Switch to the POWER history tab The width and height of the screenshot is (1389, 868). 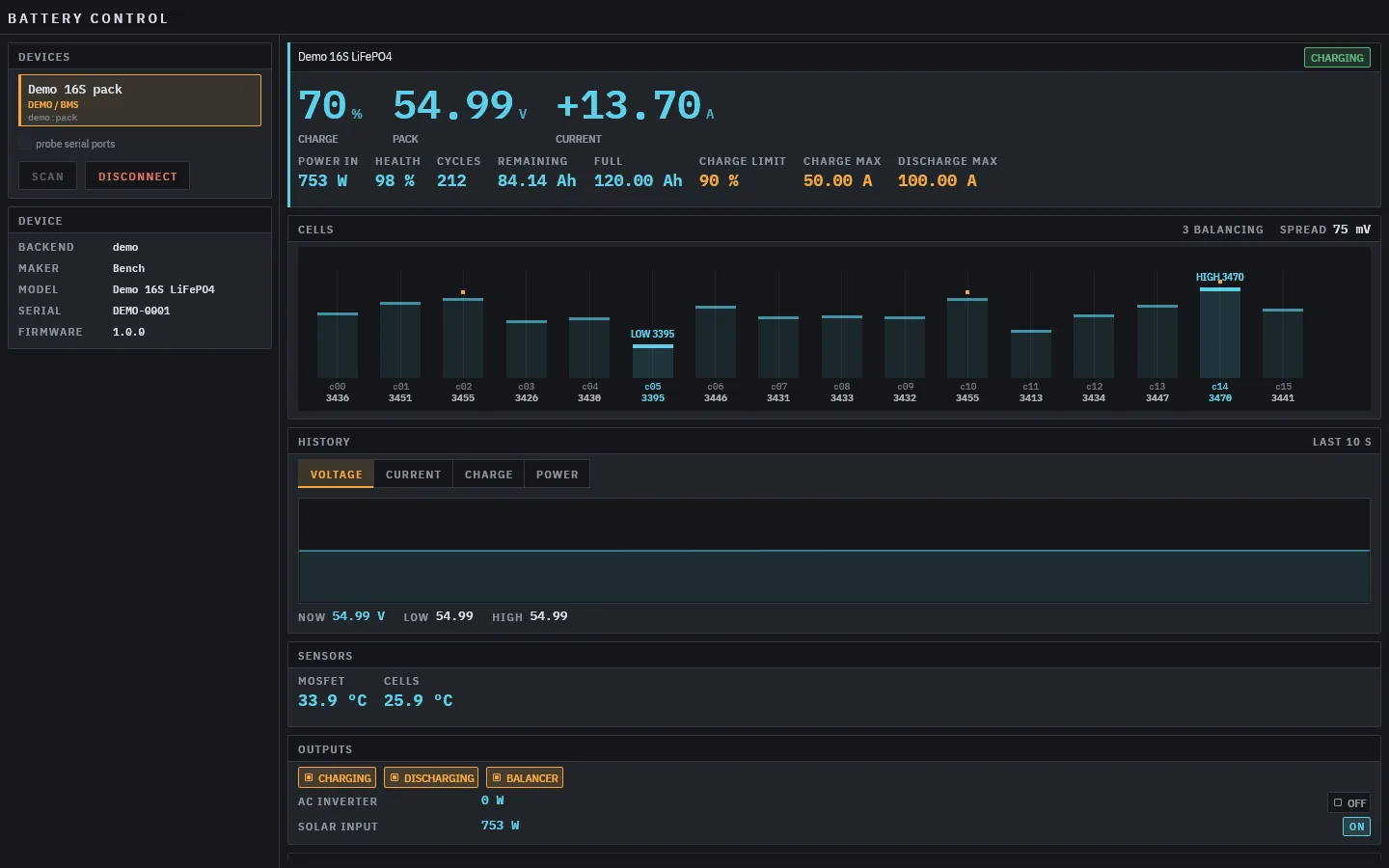(557, 475)
